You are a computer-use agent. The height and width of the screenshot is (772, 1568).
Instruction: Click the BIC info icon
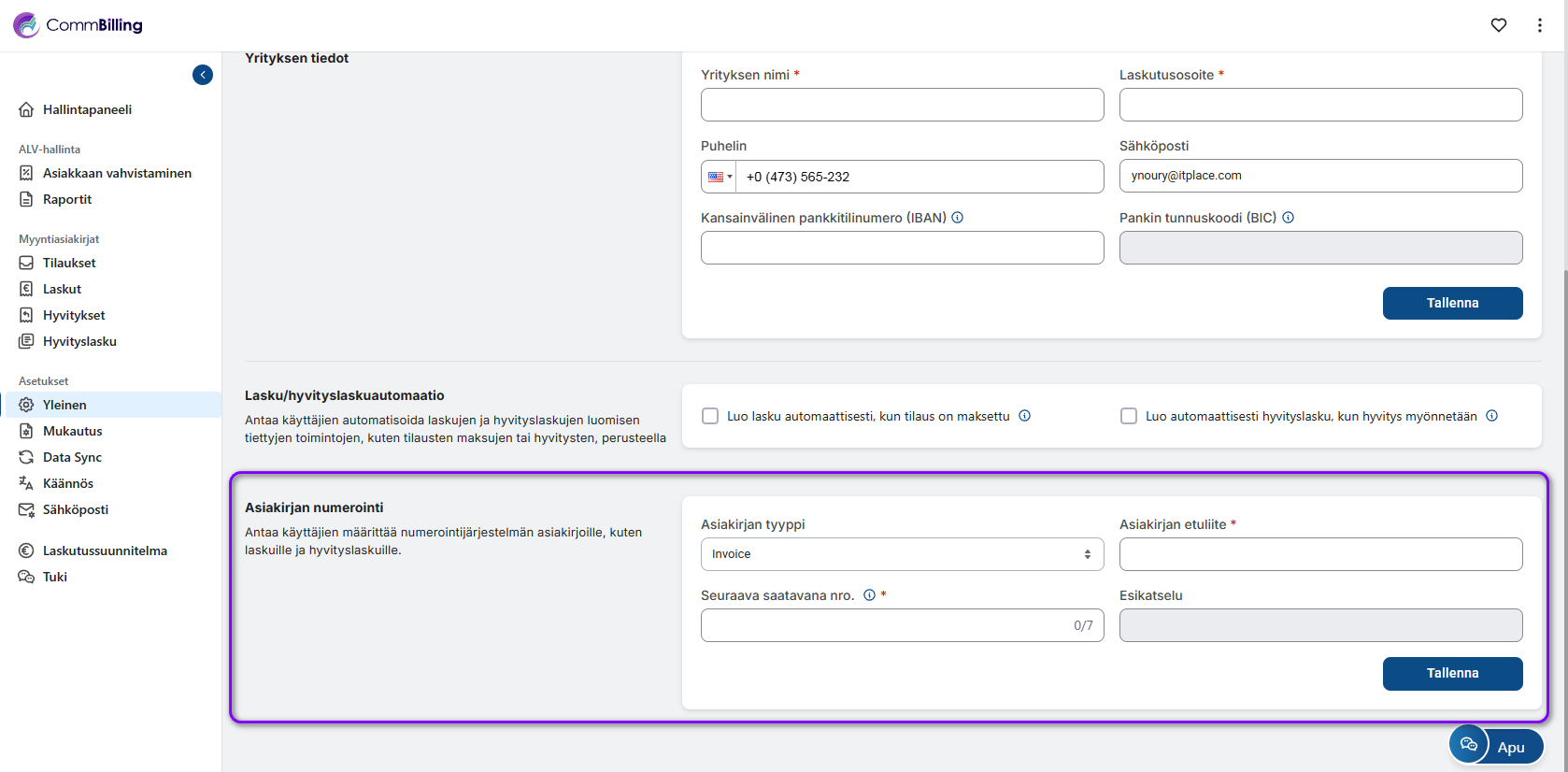(1289, 218)
